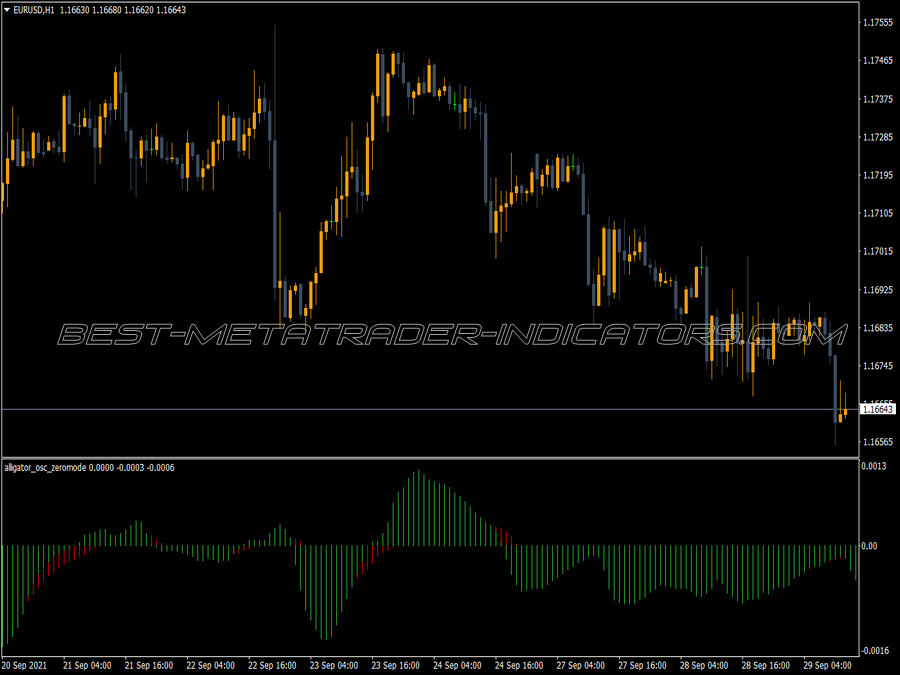Click the 23 Sep 16:00 time label
This screenshot has width=900, height=675.
coord(395,665)
